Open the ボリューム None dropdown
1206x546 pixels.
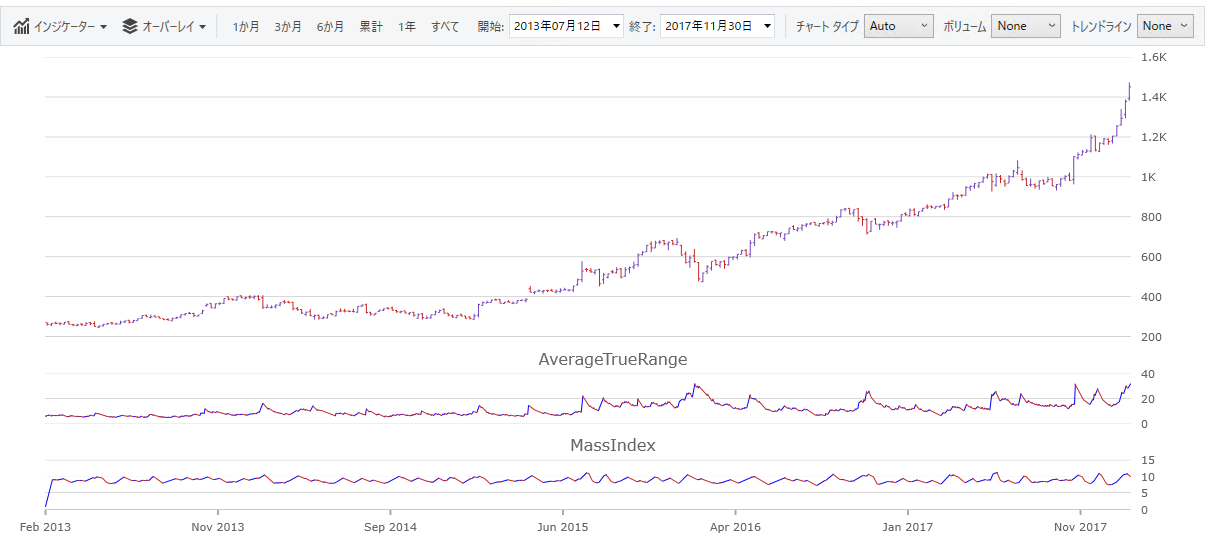point(1026,26)
